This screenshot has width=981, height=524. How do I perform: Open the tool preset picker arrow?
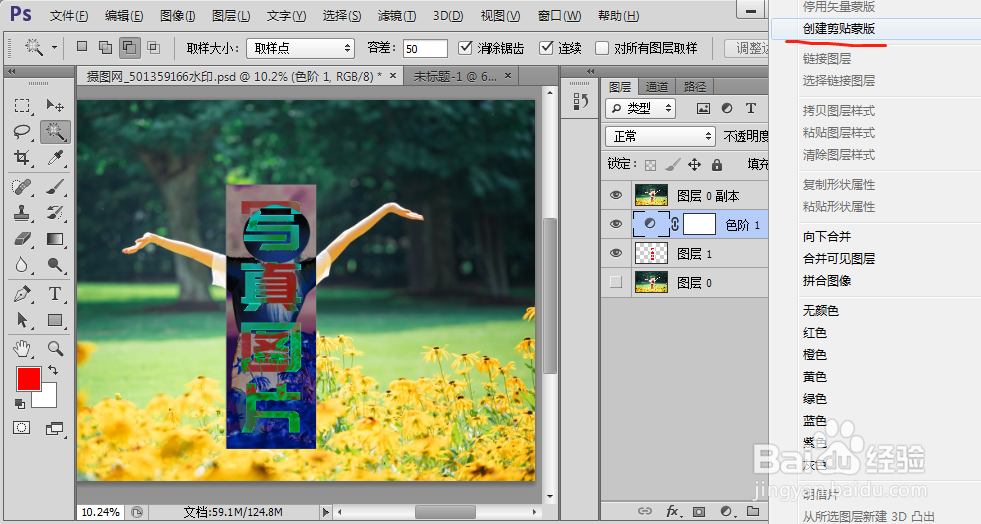[x=54, y=48]
